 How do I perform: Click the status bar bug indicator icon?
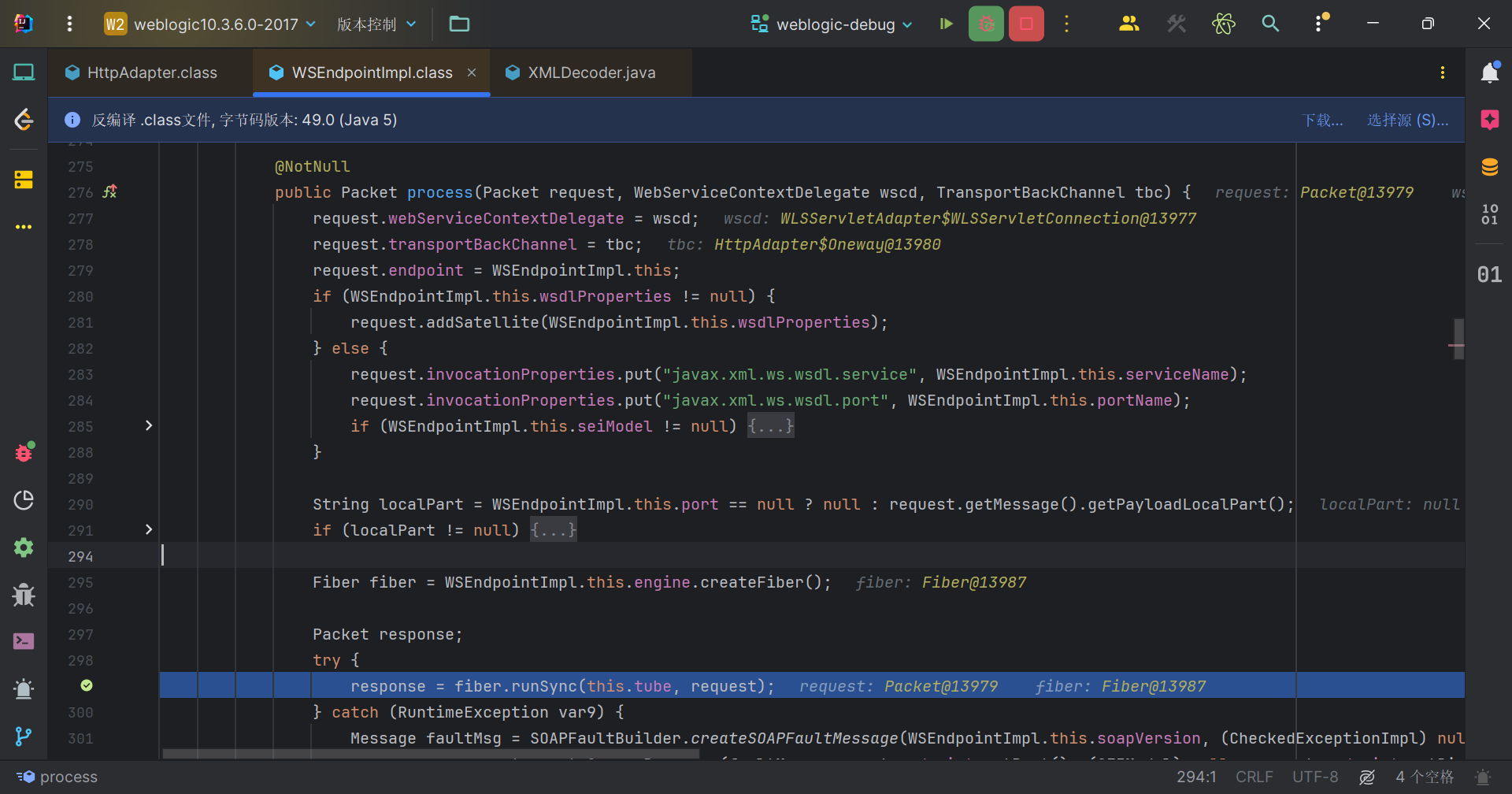pyautogui.click(x=1483, y=777)
